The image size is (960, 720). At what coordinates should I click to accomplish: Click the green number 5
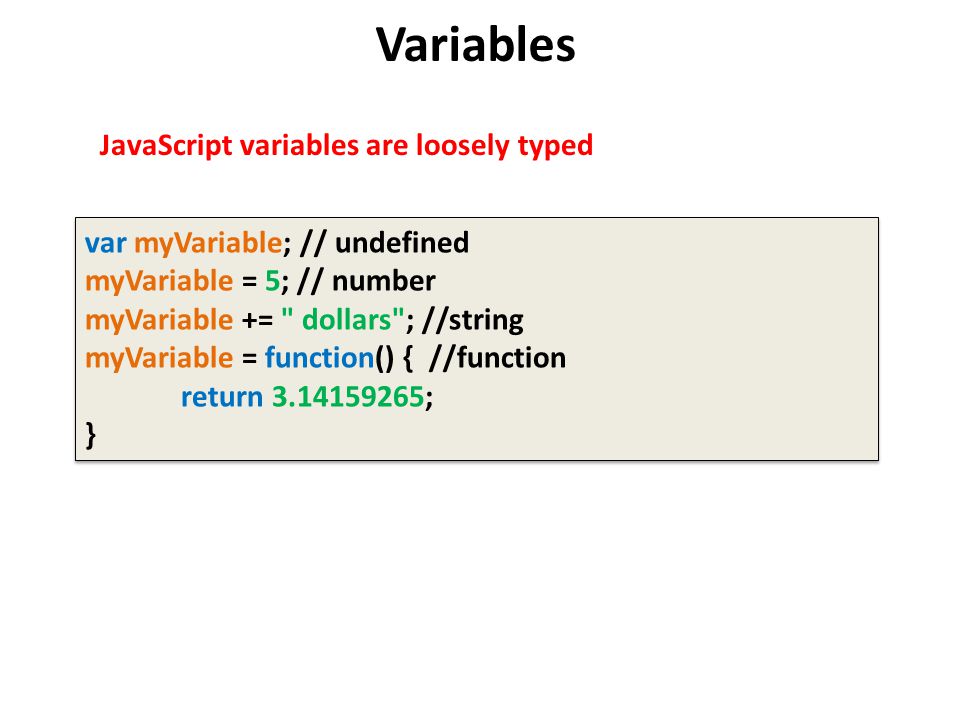tap(272, 282)
